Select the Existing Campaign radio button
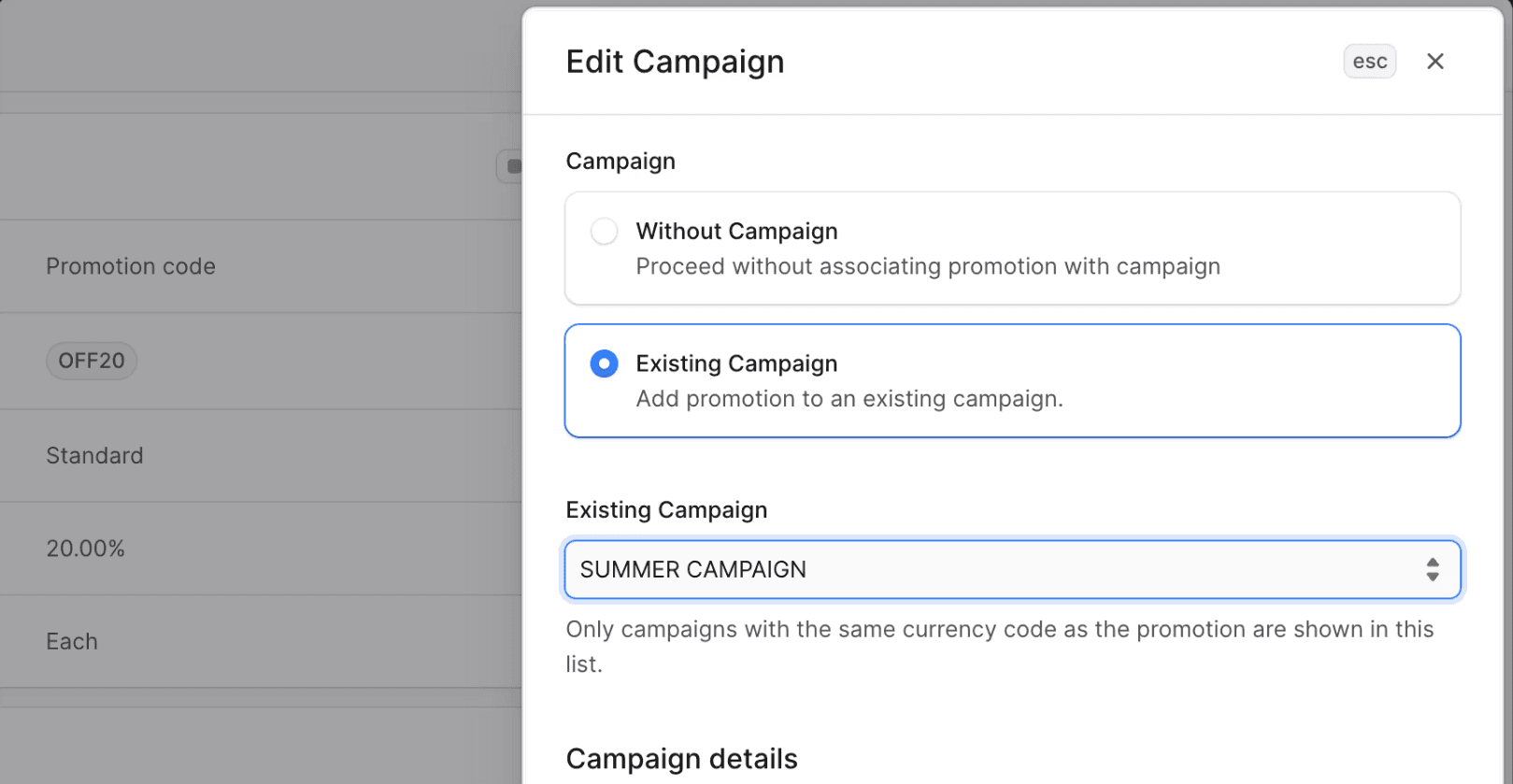The width and height of the screenshot is (1513, 784). pyautogui.click(x=604, y=363)
